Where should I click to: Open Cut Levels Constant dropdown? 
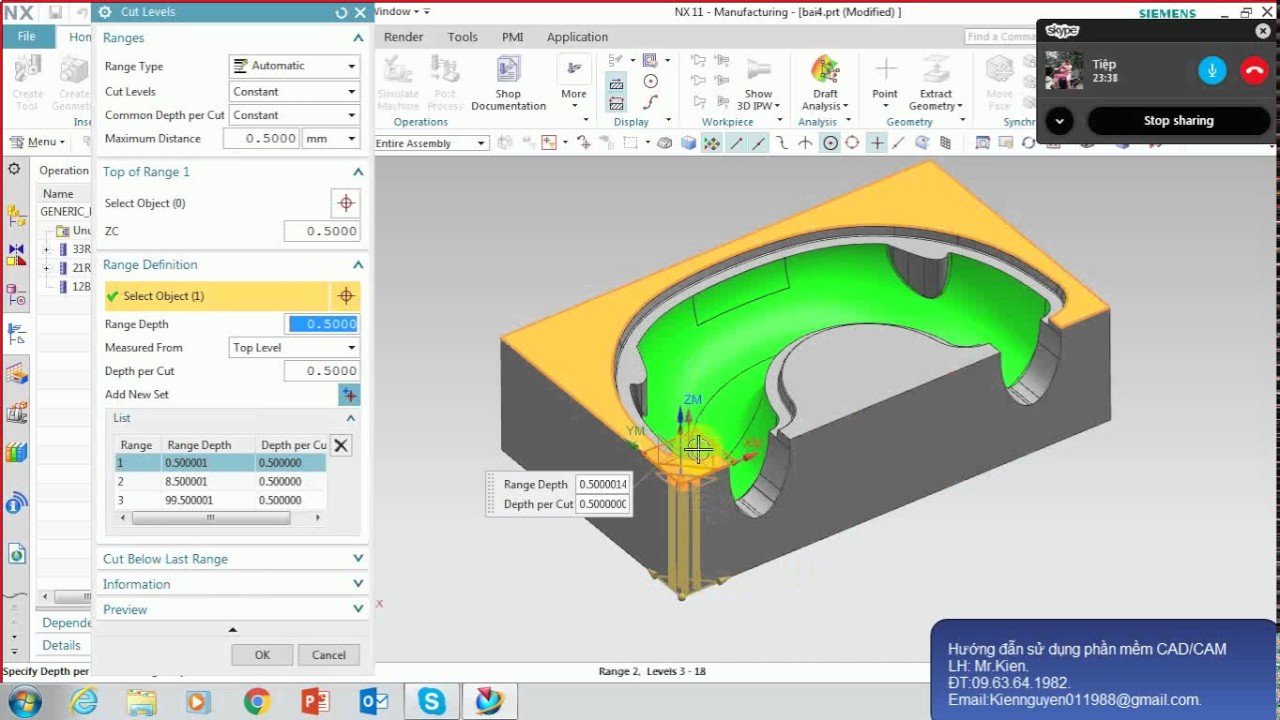(294, 91)
